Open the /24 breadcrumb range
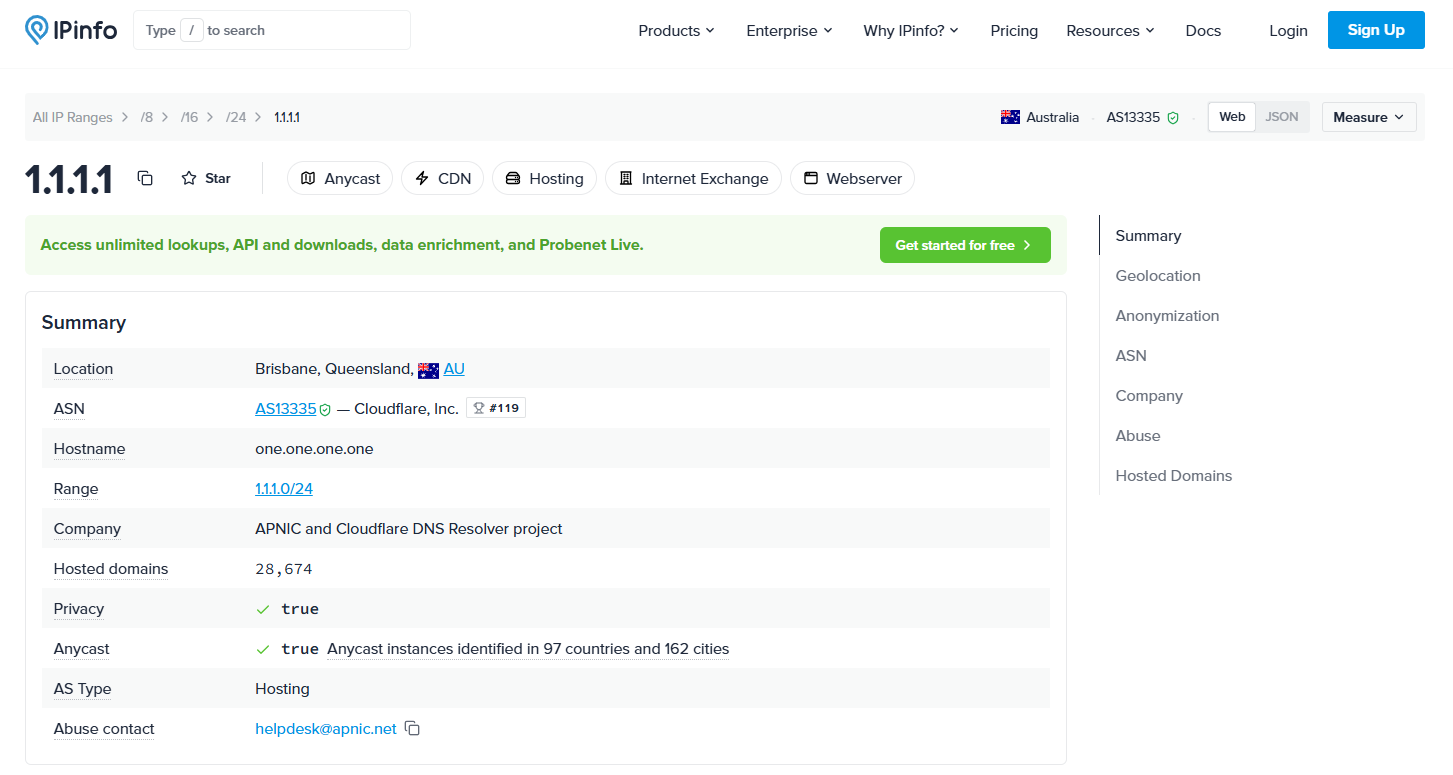Screen dimensions: 1453x775 click(236, 117)
